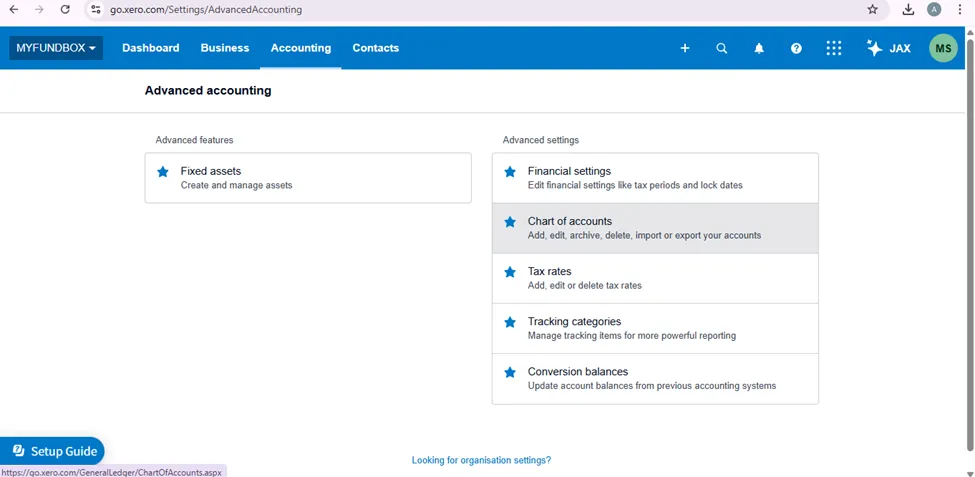Click the 'Advanced accounting' heading

click(208, 91)
